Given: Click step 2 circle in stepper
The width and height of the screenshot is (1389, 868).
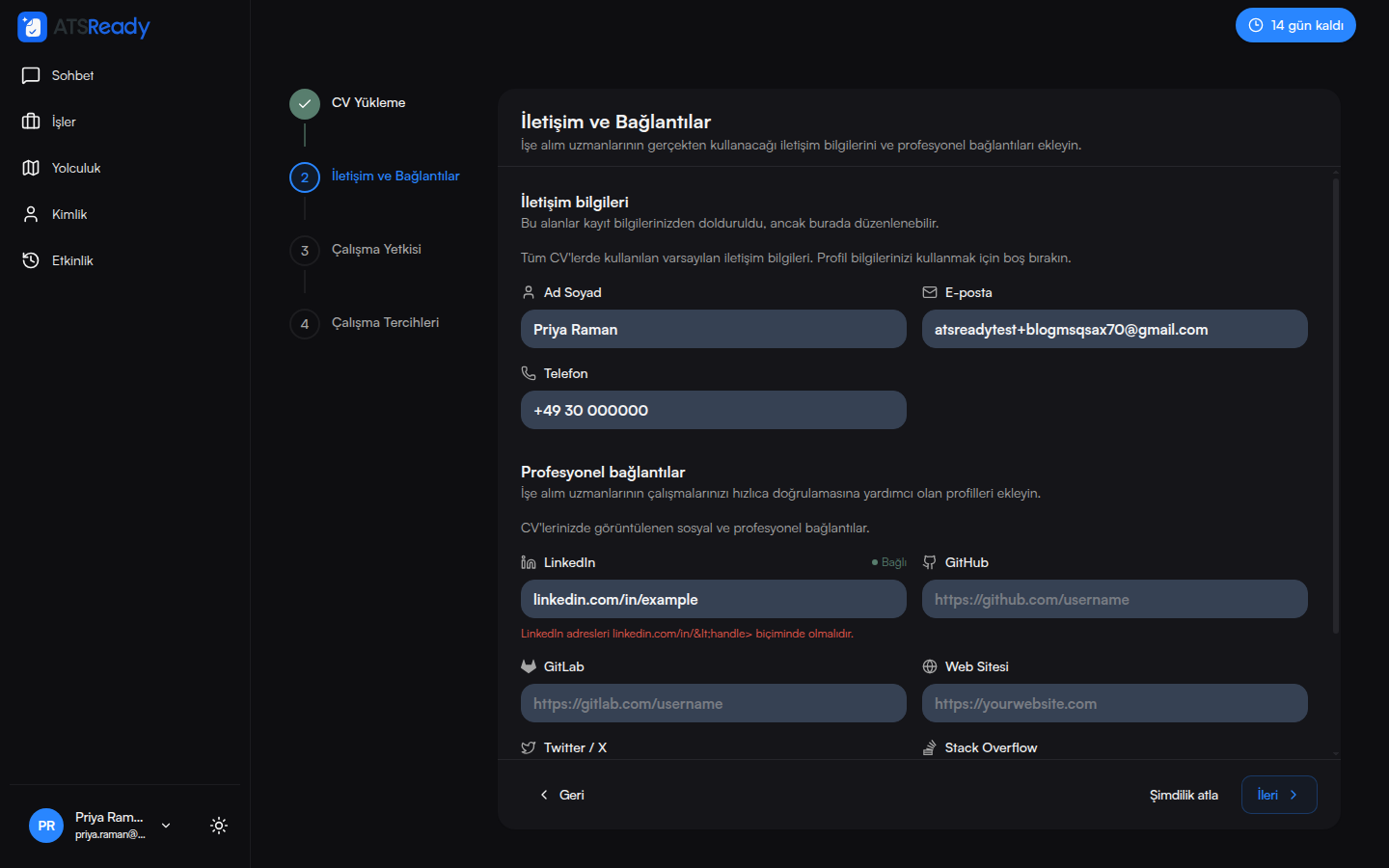Looking at the screenshot, I should (305, 177).
